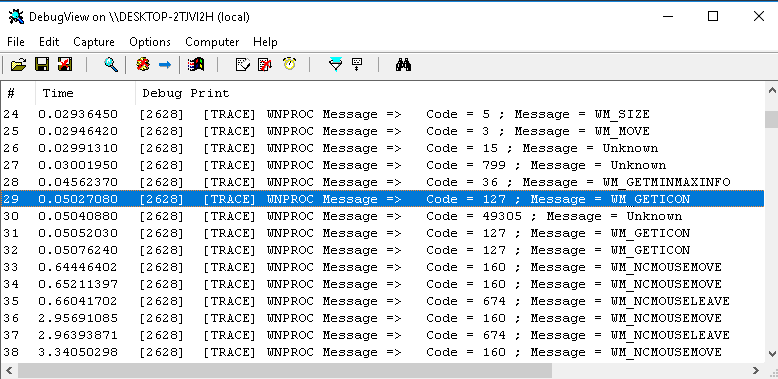778x379 pixels.
Task: Toggle Capture Win32 Windows flag icon
Action: coord(196,64)
